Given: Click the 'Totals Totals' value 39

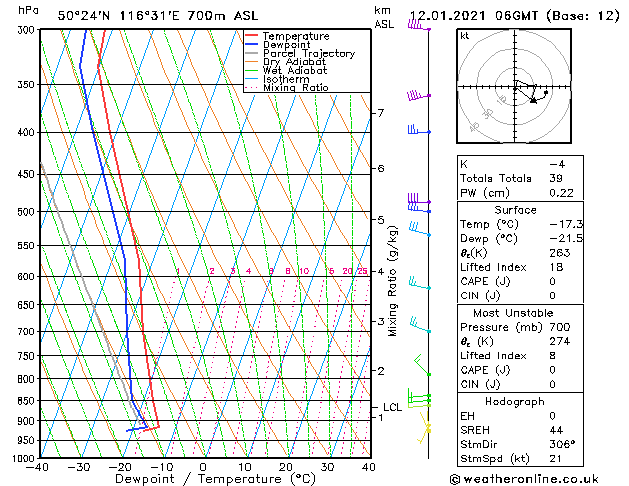Looking at the screenshot, I should tap(556, 178).
